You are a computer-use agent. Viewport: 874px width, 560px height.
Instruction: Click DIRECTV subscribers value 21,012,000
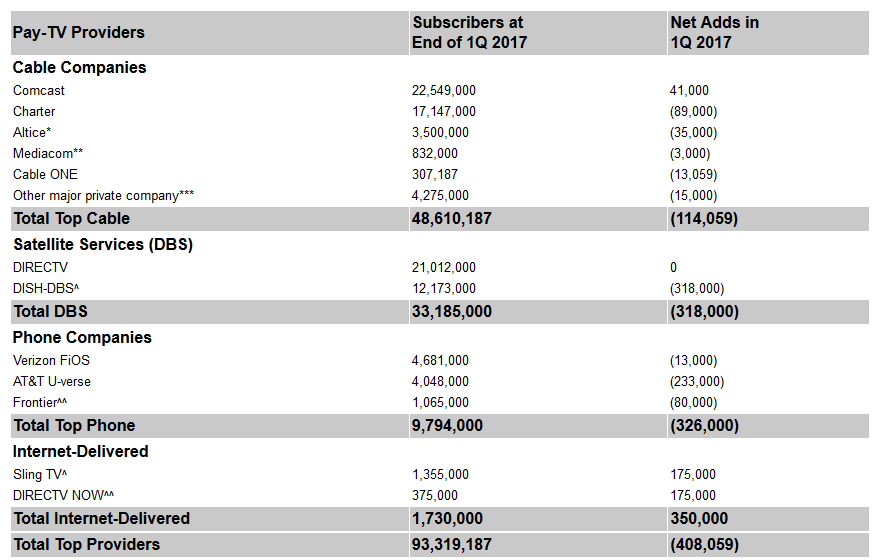coord(444,267)
